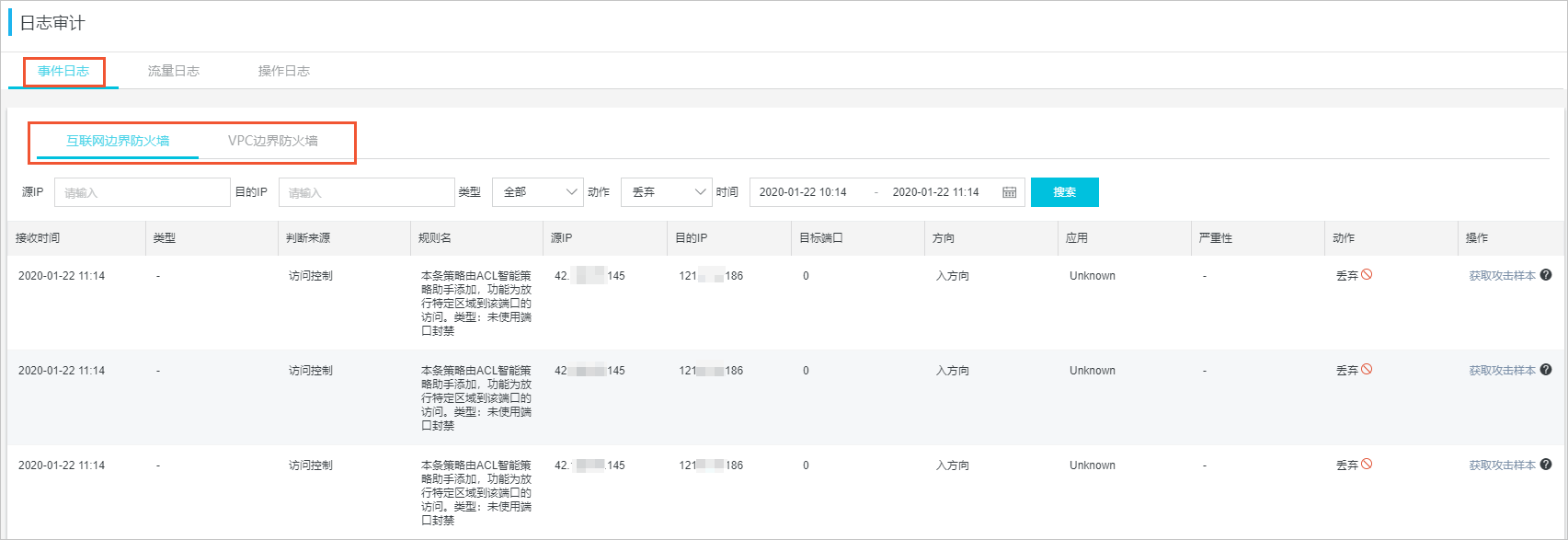Click third row's rule name description text

[476, 493]
